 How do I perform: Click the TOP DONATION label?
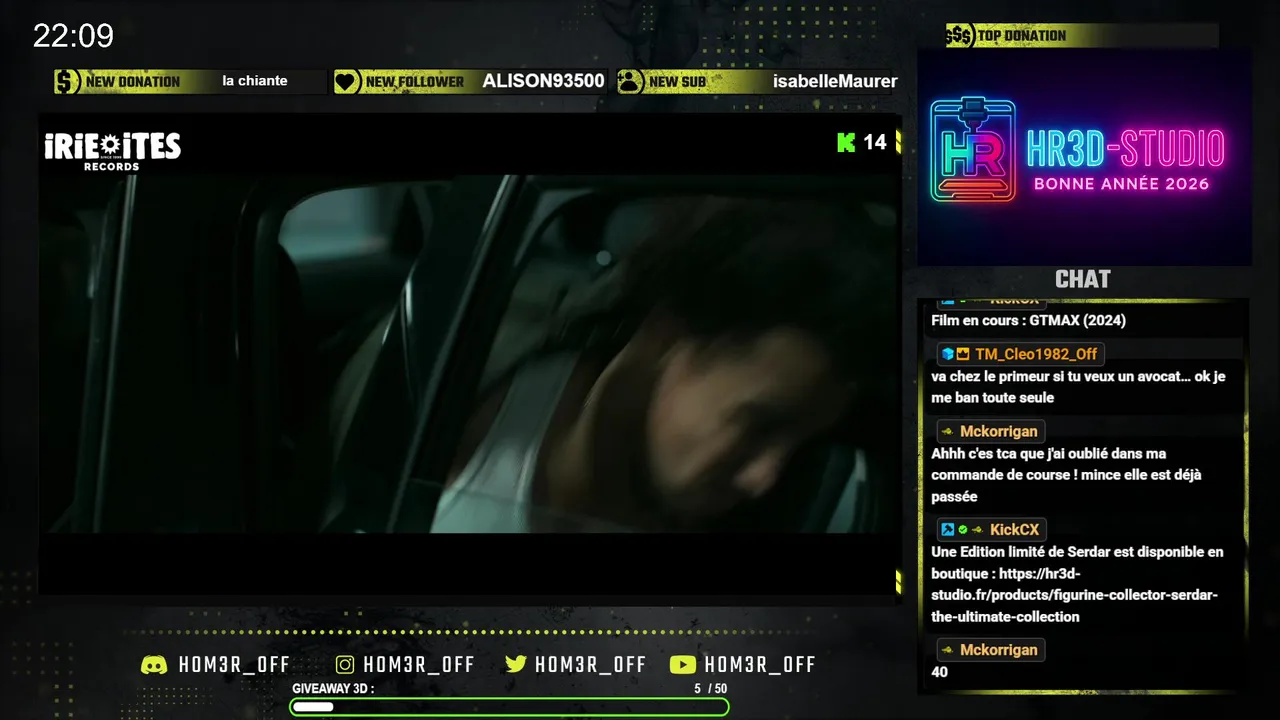pyautogui.click(x=1022, y=36)
